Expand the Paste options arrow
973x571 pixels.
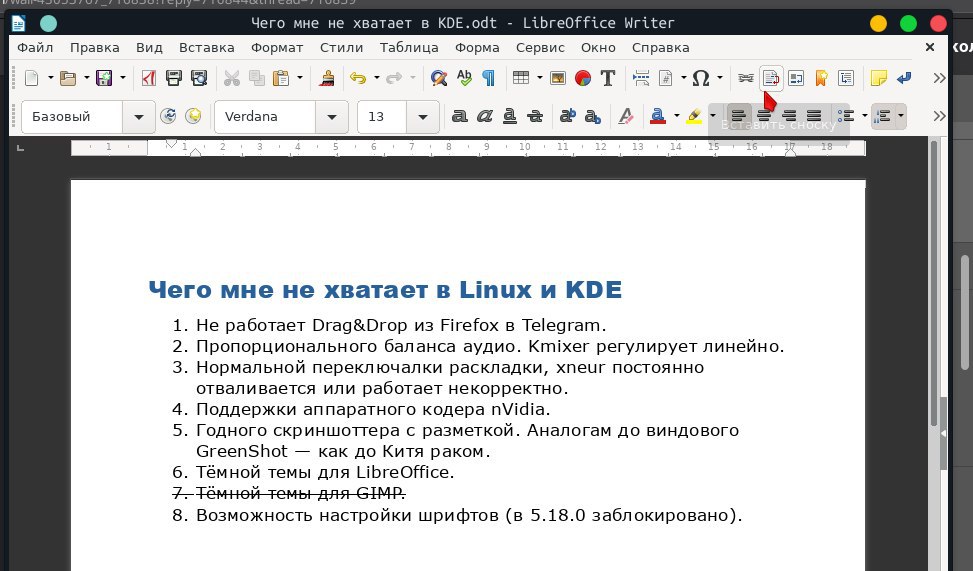click(300, 78)
